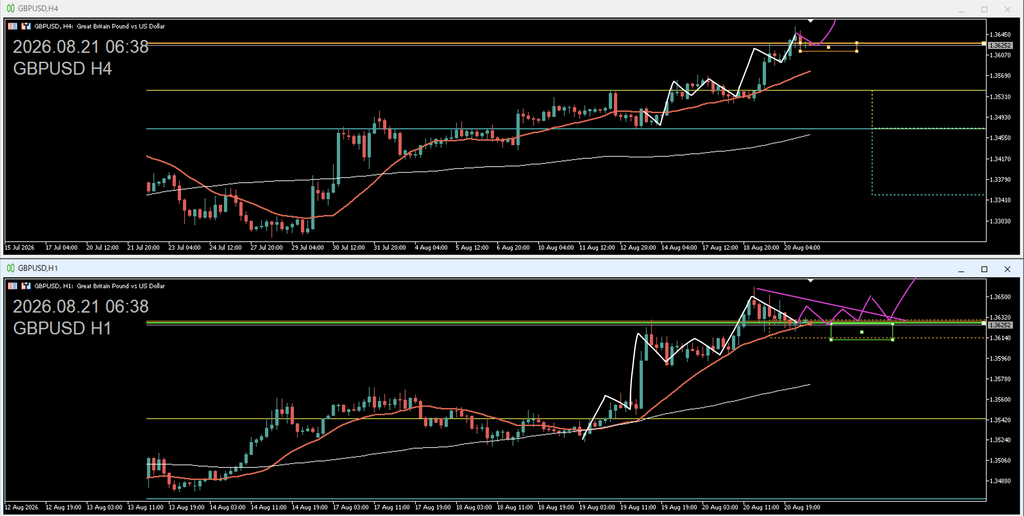Viewport: 1024px width, 516px height.
Task: Select the orange horizontal line handle on H4 price axis
Action: [984, 43]
